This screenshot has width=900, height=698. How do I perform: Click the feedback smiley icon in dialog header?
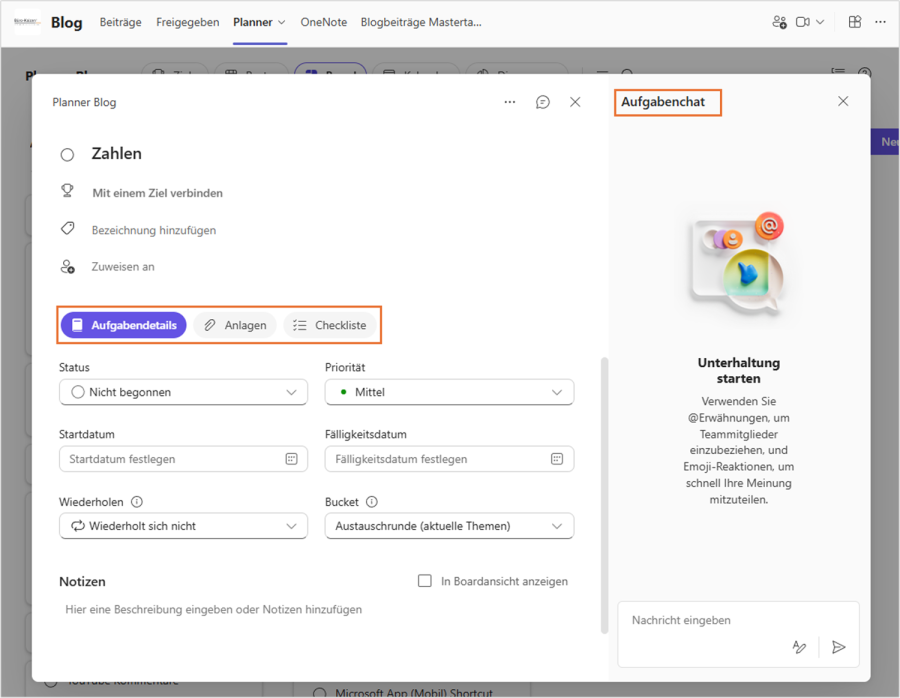[542, 101]
